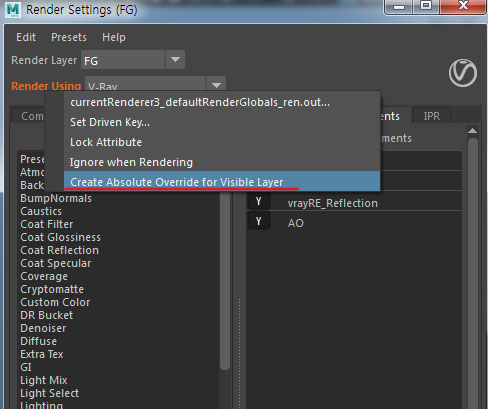
Task: Select Diffuse render element
Action: click(x=38, y=341)
